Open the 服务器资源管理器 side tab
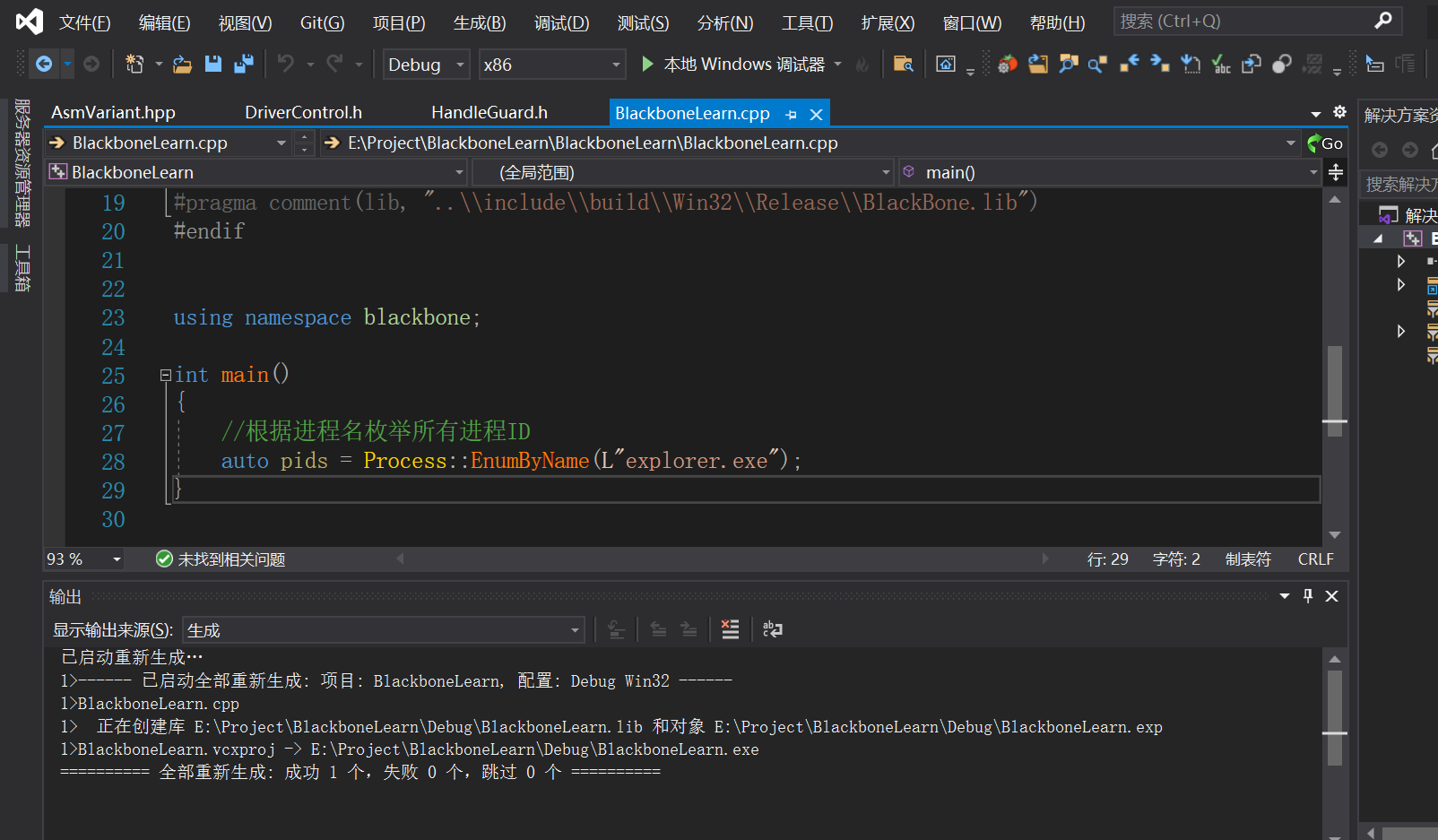Viewport: 1438px width, 840px height. (22, 162)
